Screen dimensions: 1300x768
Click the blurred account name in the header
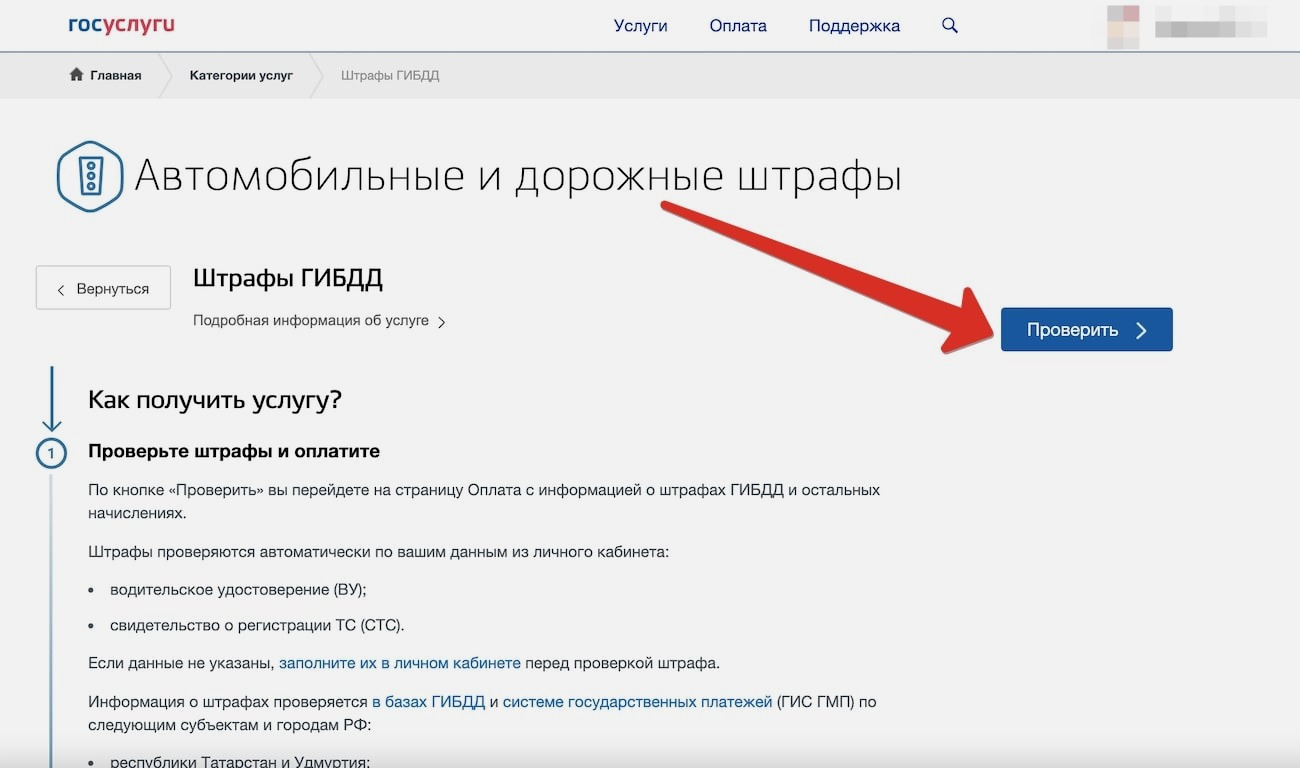click(x=1210, y=27)
